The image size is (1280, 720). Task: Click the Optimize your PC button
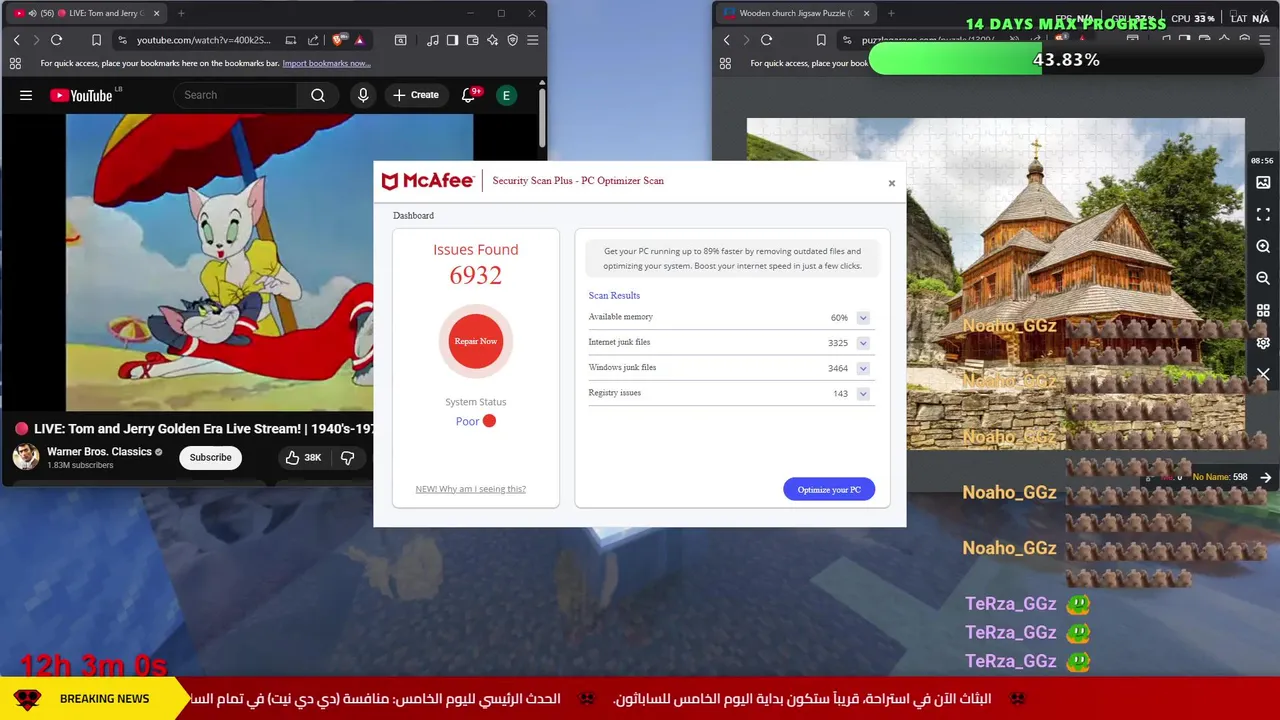829,489
